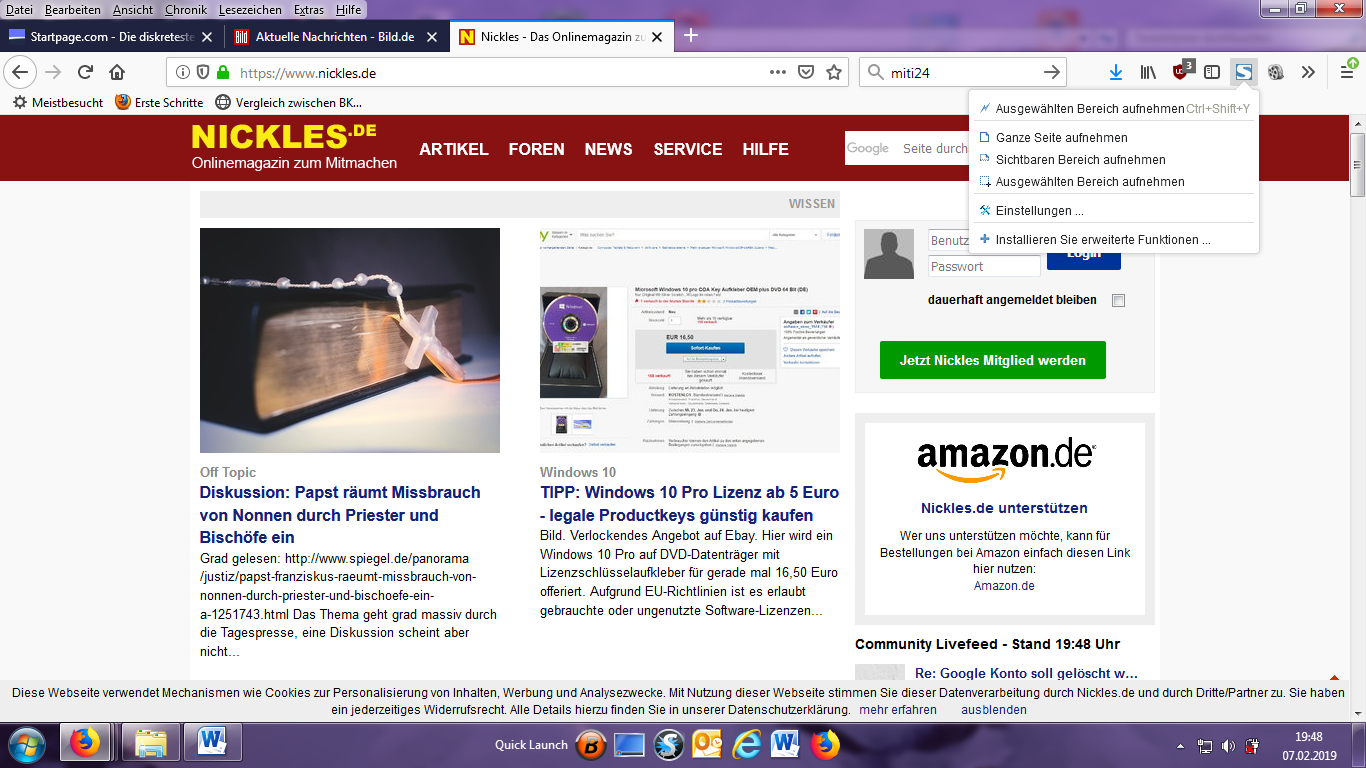
Task: Open the network tray icon
Action: click(1205, 746)
